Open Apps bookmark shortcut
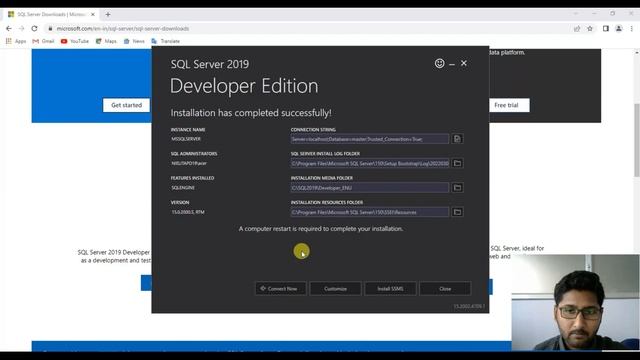This screenshot has width=640, height=360. point(16,41)
